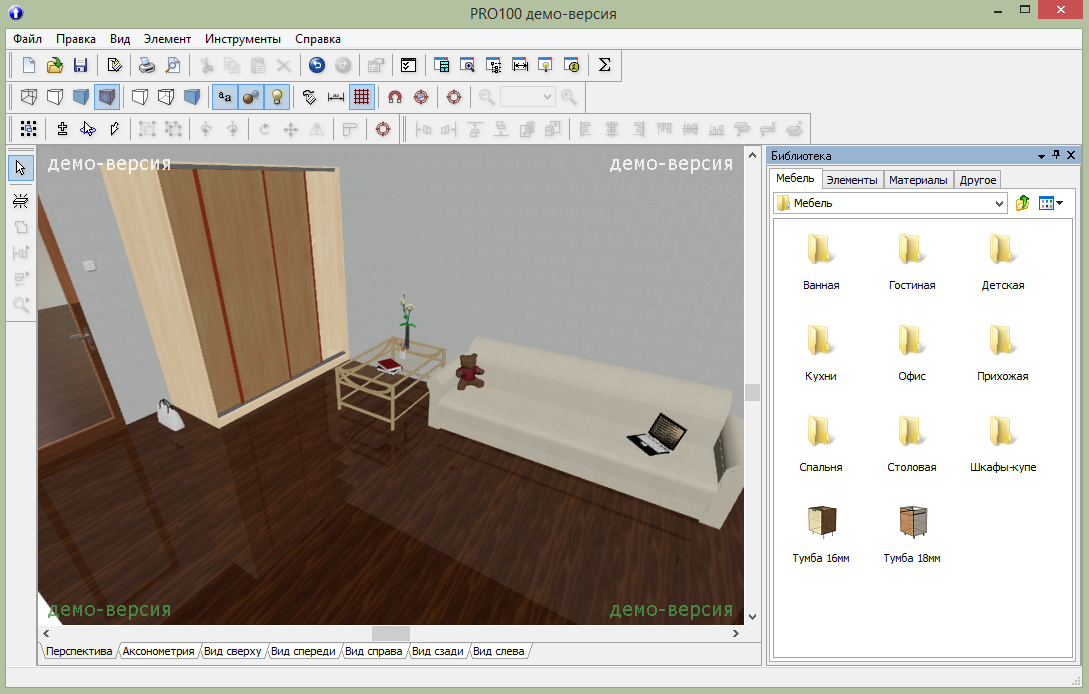This screenshot has height=694, width=1089.
Task: Click the horizontal scrollbar thumb under viewport
Action: 391,633
